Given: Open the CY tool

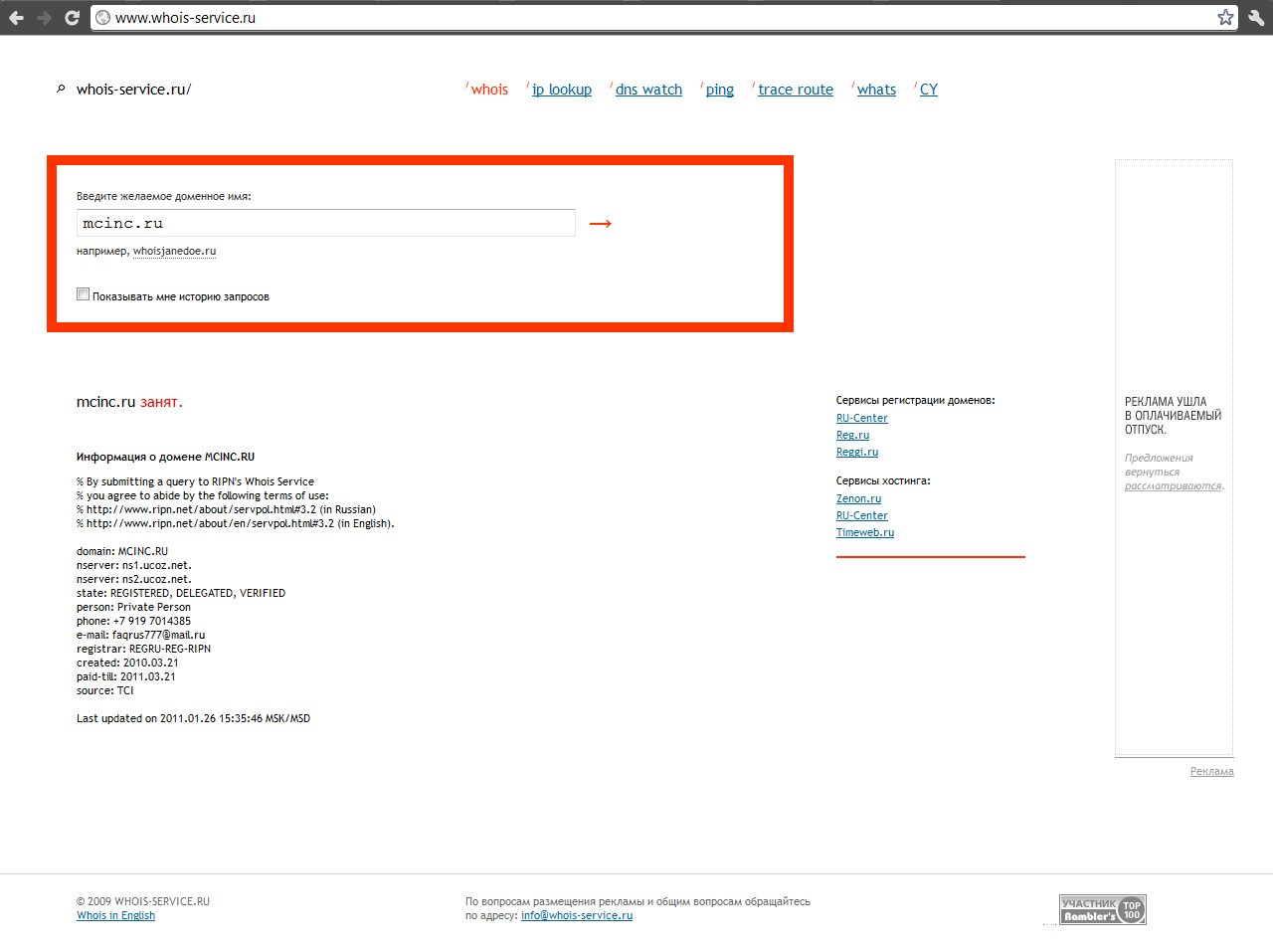Looking at the screenshot, I should (929, 90).
